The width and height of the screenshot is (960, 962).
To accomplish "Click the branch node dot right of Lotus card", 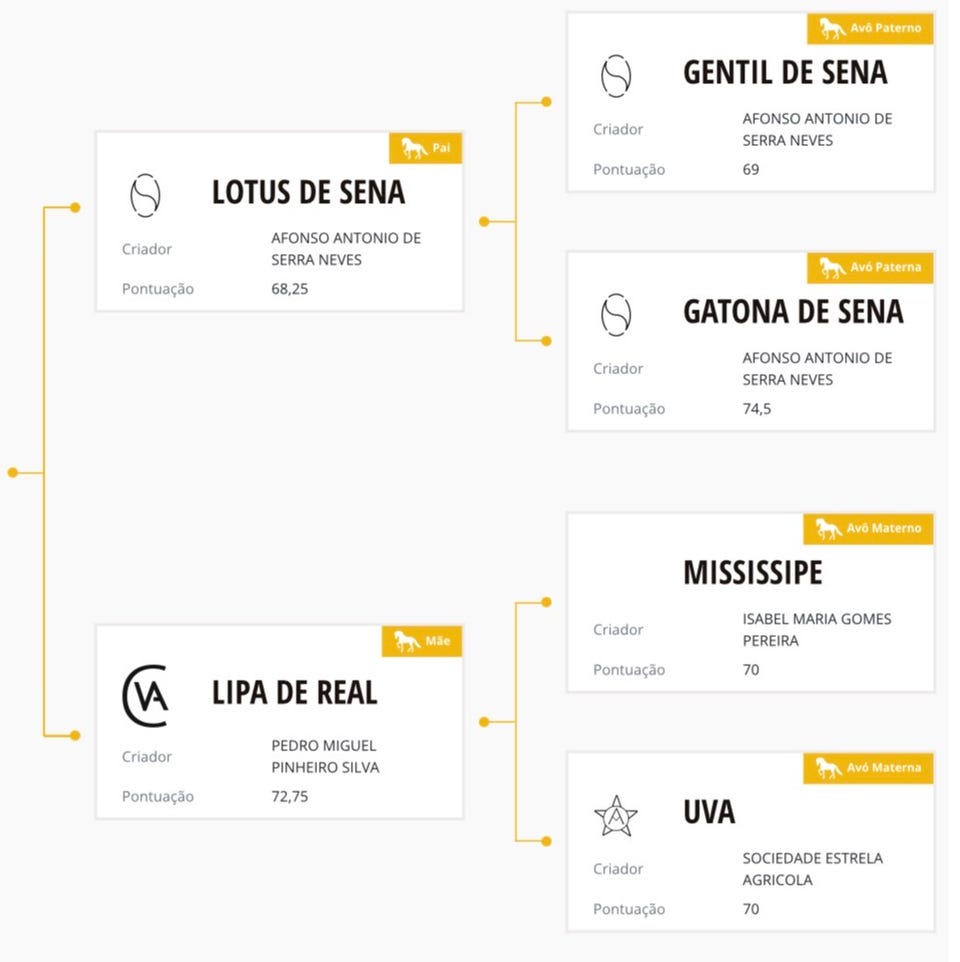I will pos(485,221).
